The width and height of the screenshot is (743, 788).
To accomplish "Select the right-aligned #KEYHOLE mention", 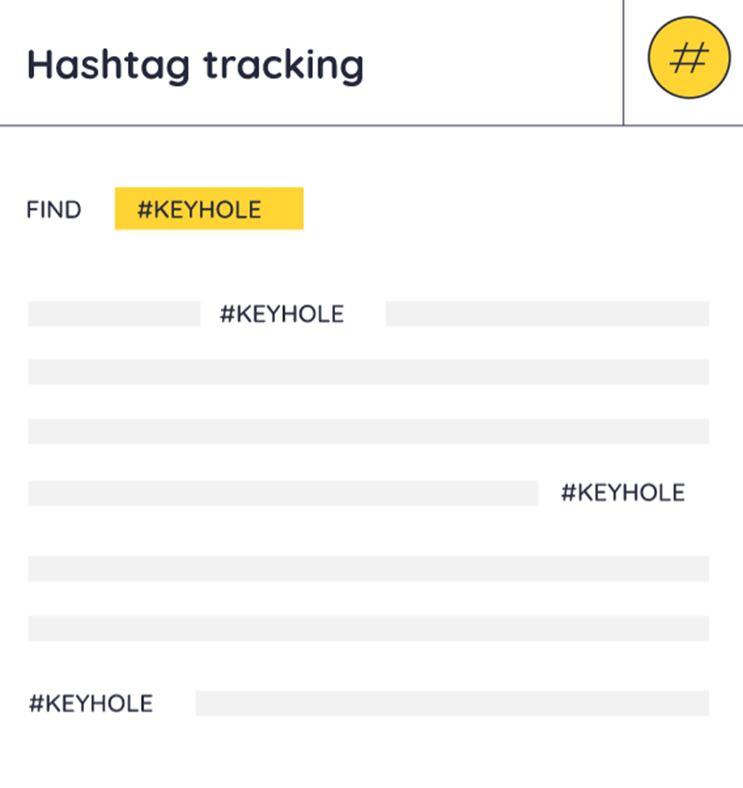I will [x=622, y=492].
